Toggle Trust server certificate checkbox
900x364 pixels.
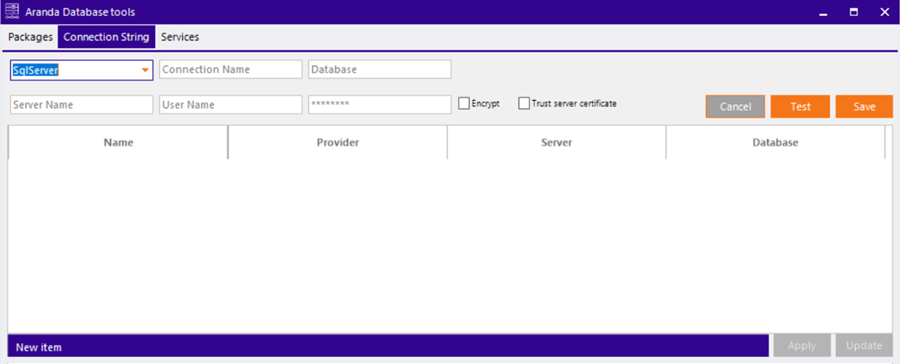click(523, 104)
